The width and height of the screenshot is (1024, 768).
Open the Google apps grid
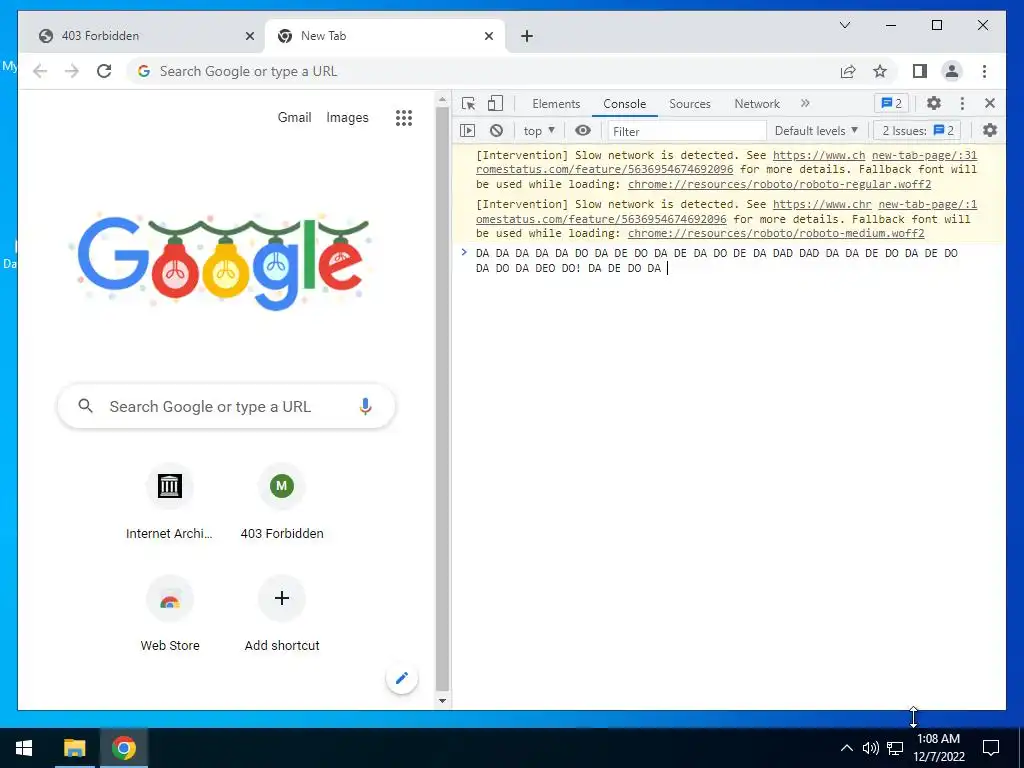coord(404,118)
